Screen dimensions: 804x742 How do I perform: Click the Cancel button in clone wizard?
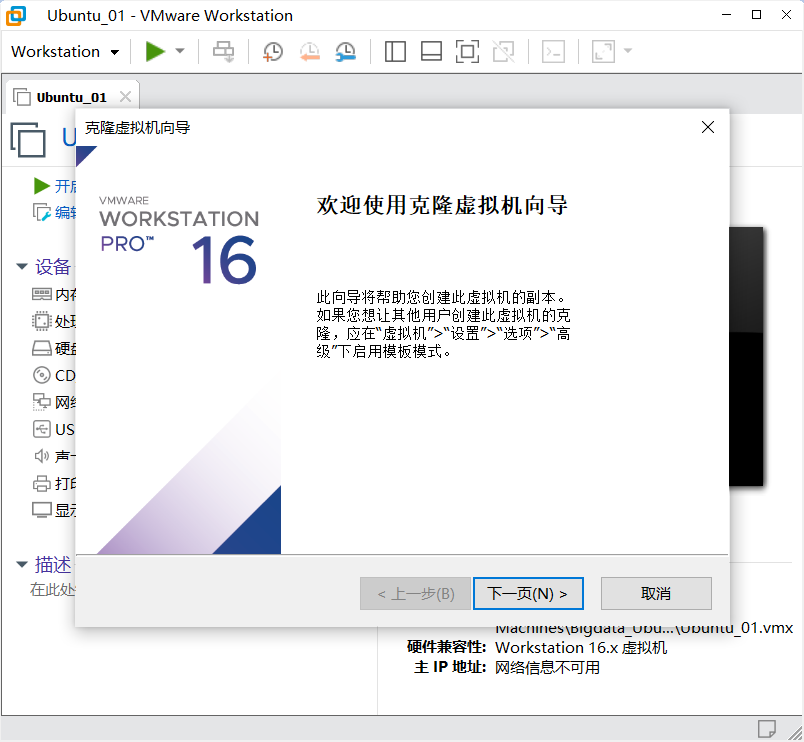[x=656, y=594]
